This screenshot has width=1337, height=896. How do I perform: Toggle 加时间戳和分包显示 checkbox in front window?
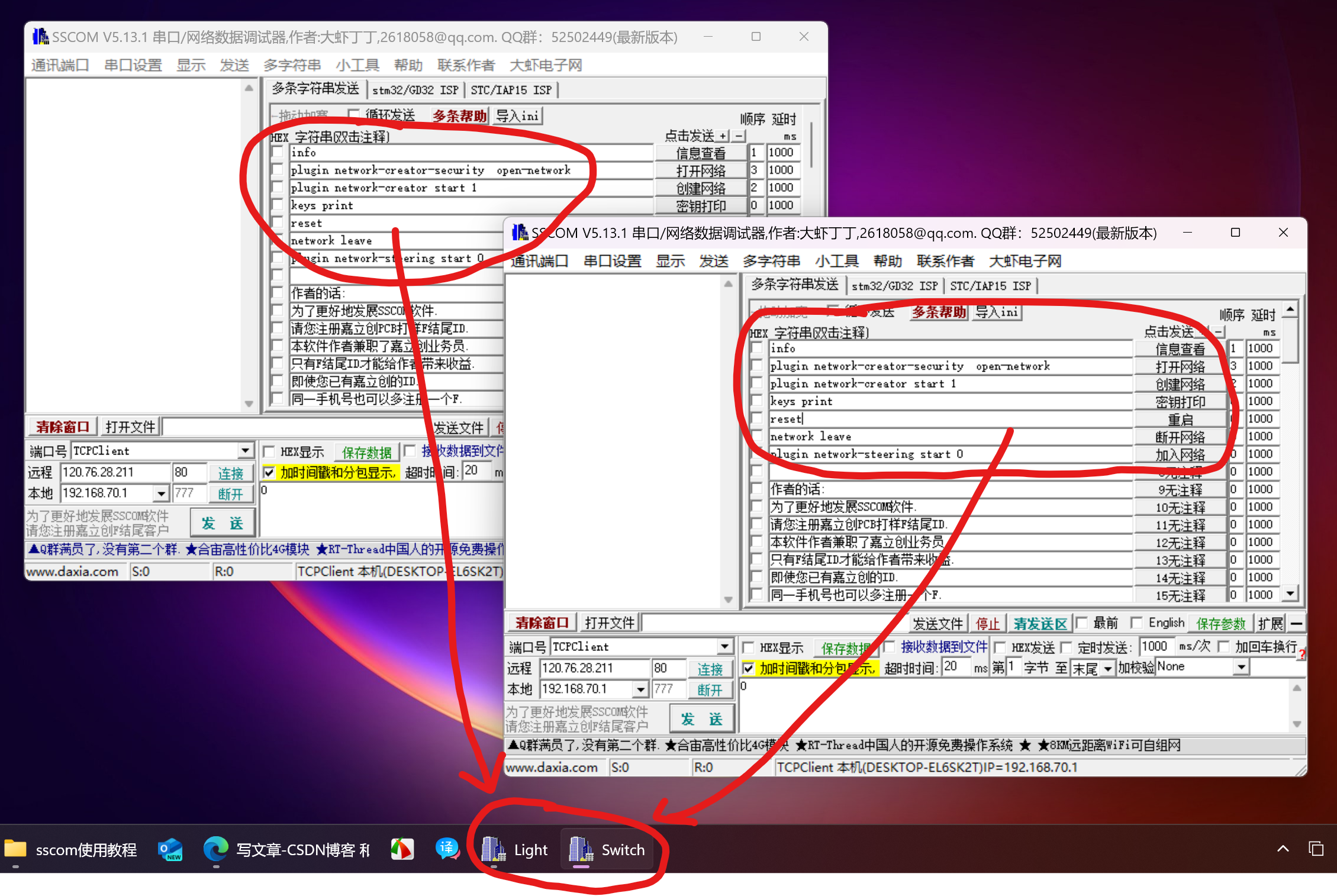pos(749,668)
